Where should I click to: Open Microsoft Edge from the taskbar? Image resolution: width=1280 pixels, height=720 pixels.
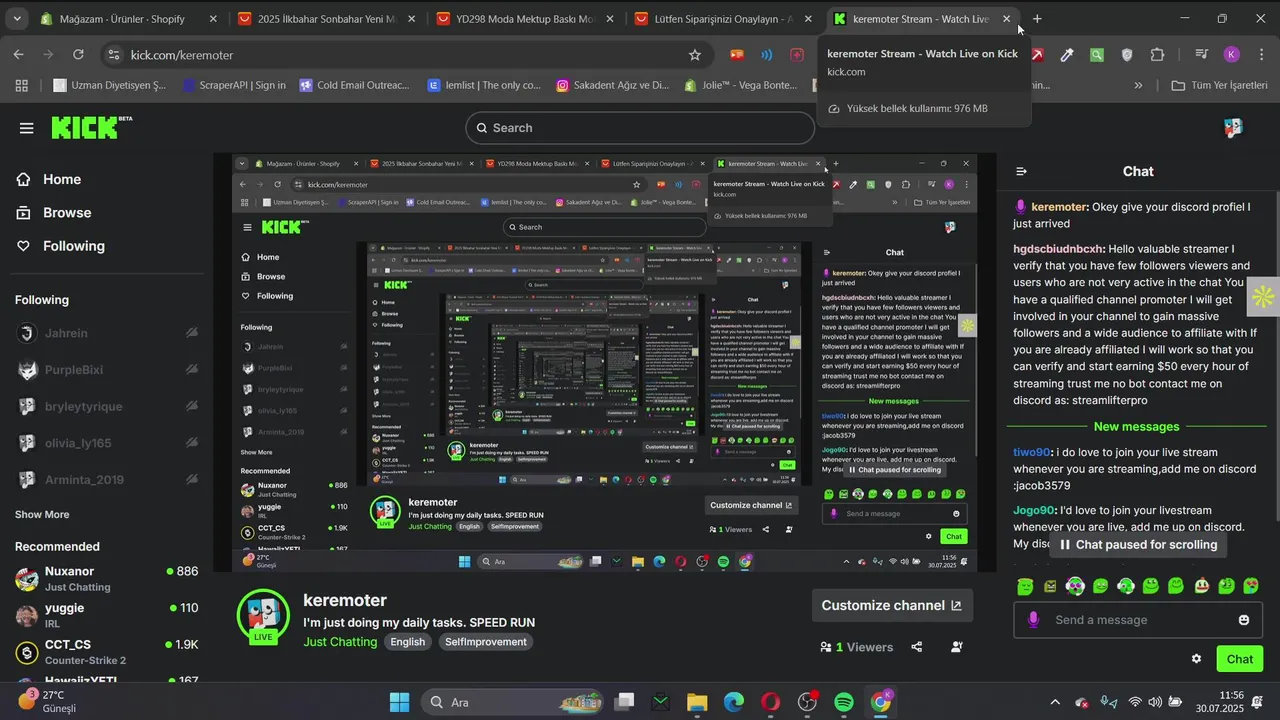(734, 702)
